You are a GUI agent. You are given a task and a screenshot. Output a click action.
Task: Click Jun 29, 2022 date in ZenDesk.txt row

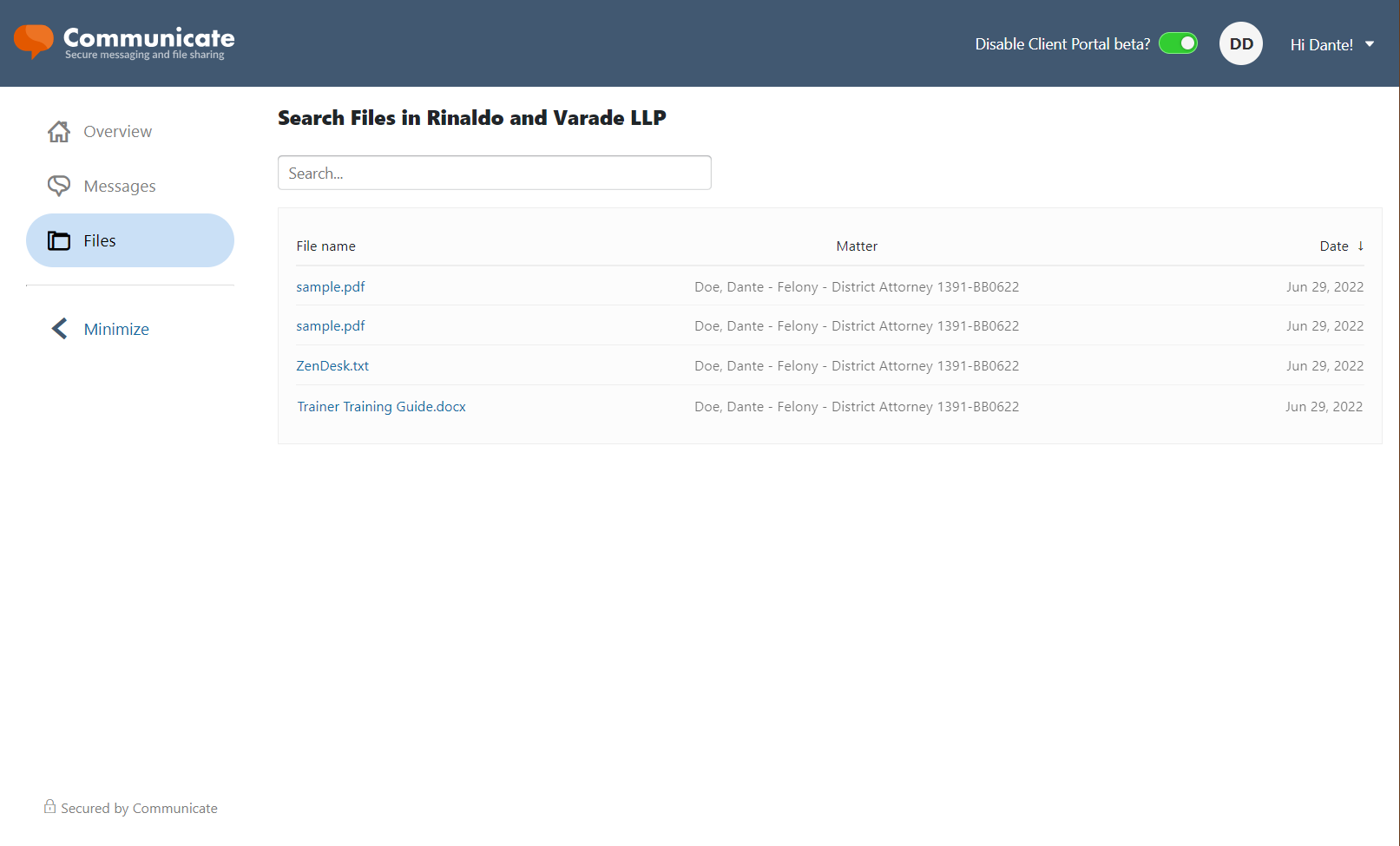click(x=1324, y=365)
